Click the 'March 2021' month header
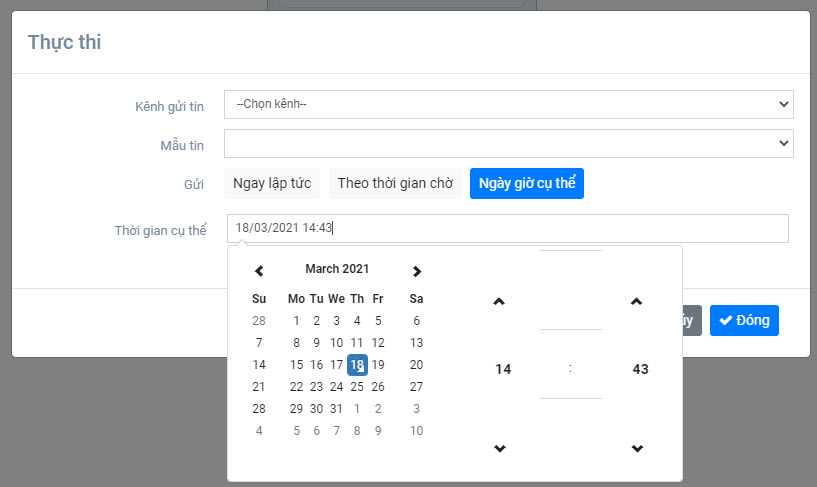817x487 pixels. 337,269
